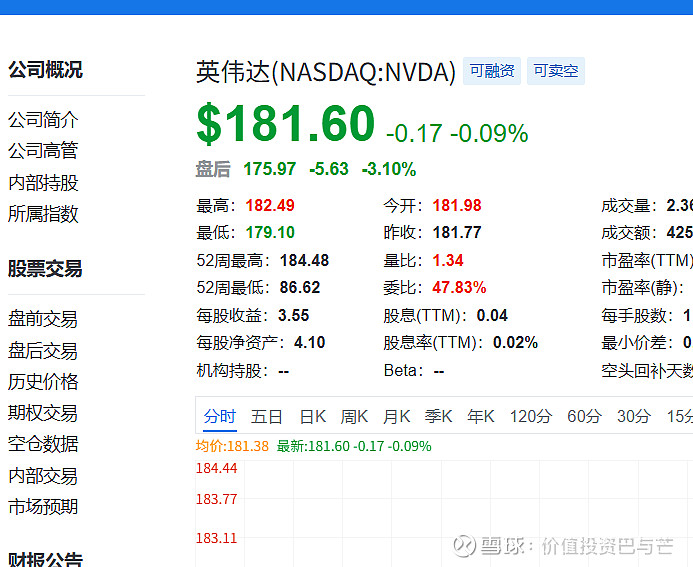Screen dimensions: 693x567
Task: Click the 183.77 chart axis label
Action: coord(217,499)
